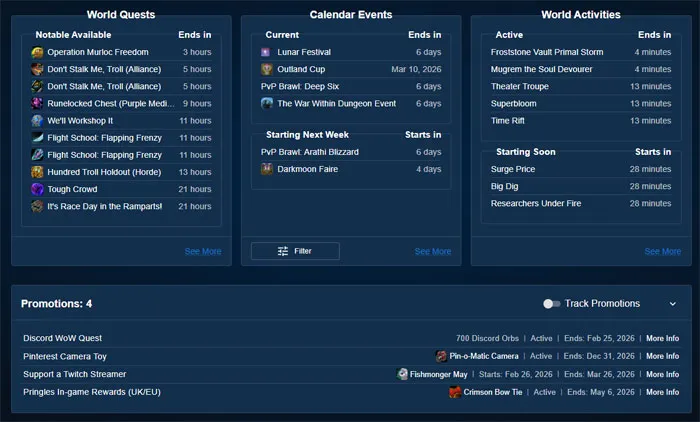Click the Crimson Bow Tie item icon
The height and width of the screenshot is (422, 700).
click(x=455, y=392)
